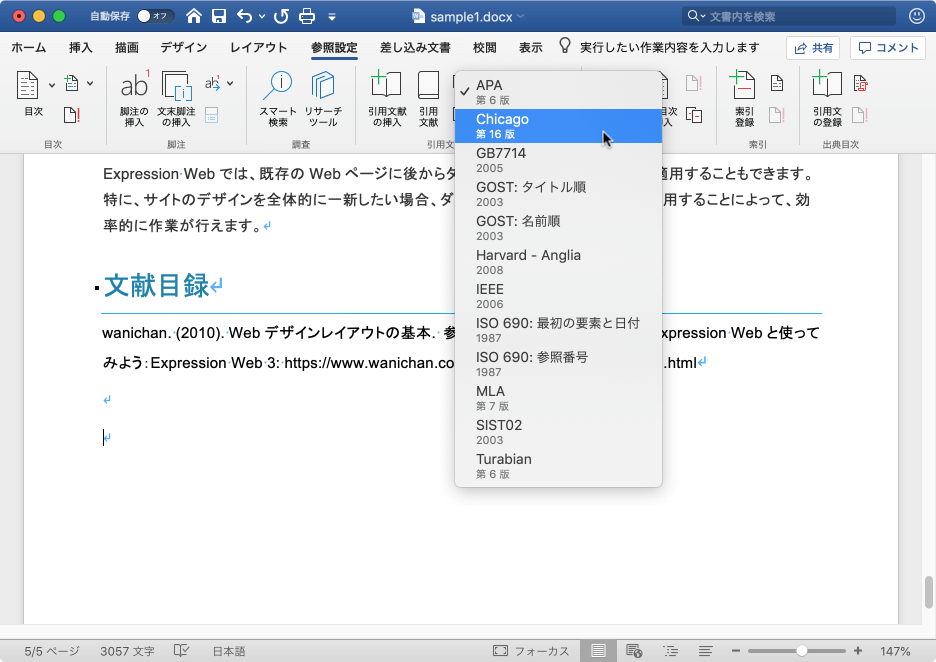Open the Comments (コメント) button
The height and width of the screenshot is (662, 936).
pos(888,48)
